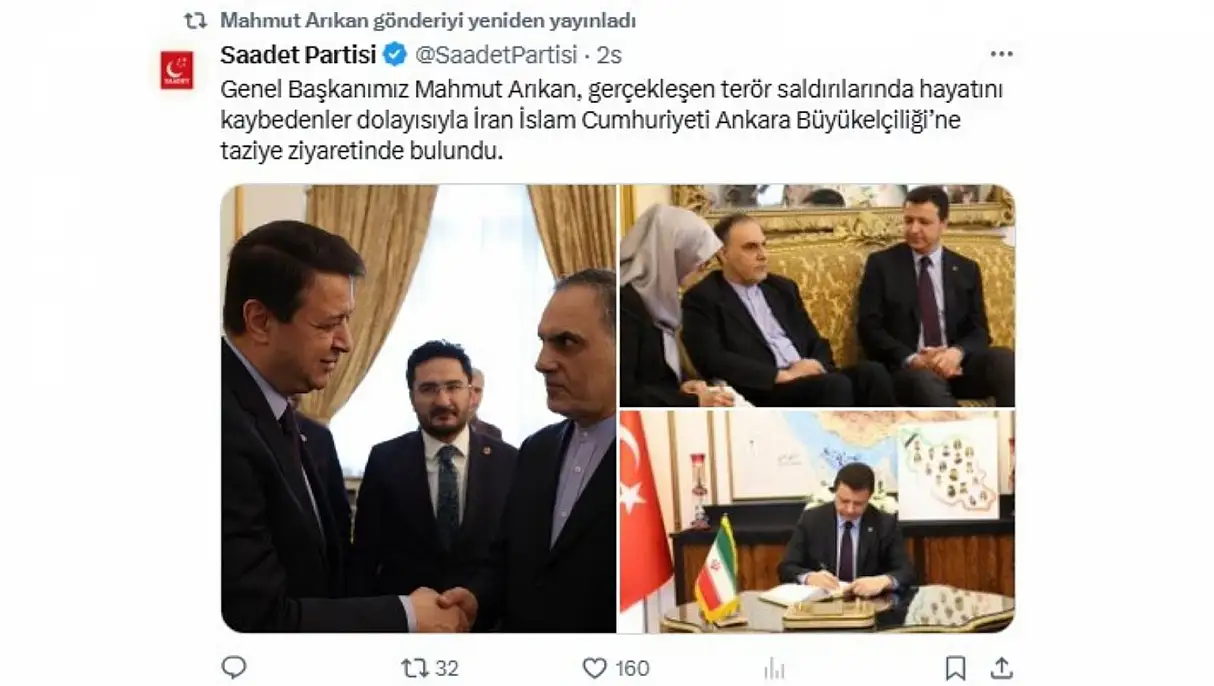Open the large handshake photo

click(418, 408)
